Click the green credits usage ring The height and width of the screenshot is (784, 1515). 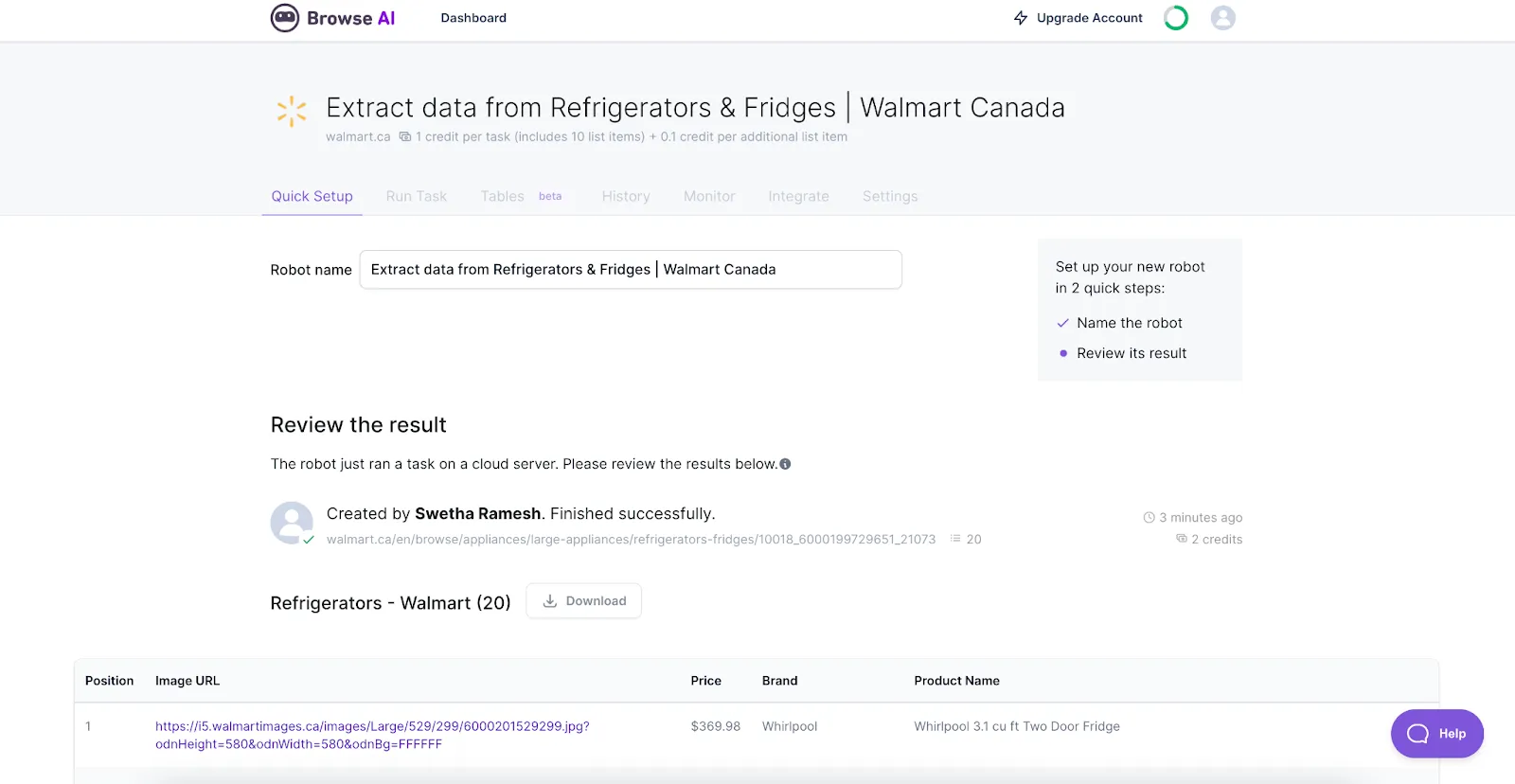click(1176, 18)
